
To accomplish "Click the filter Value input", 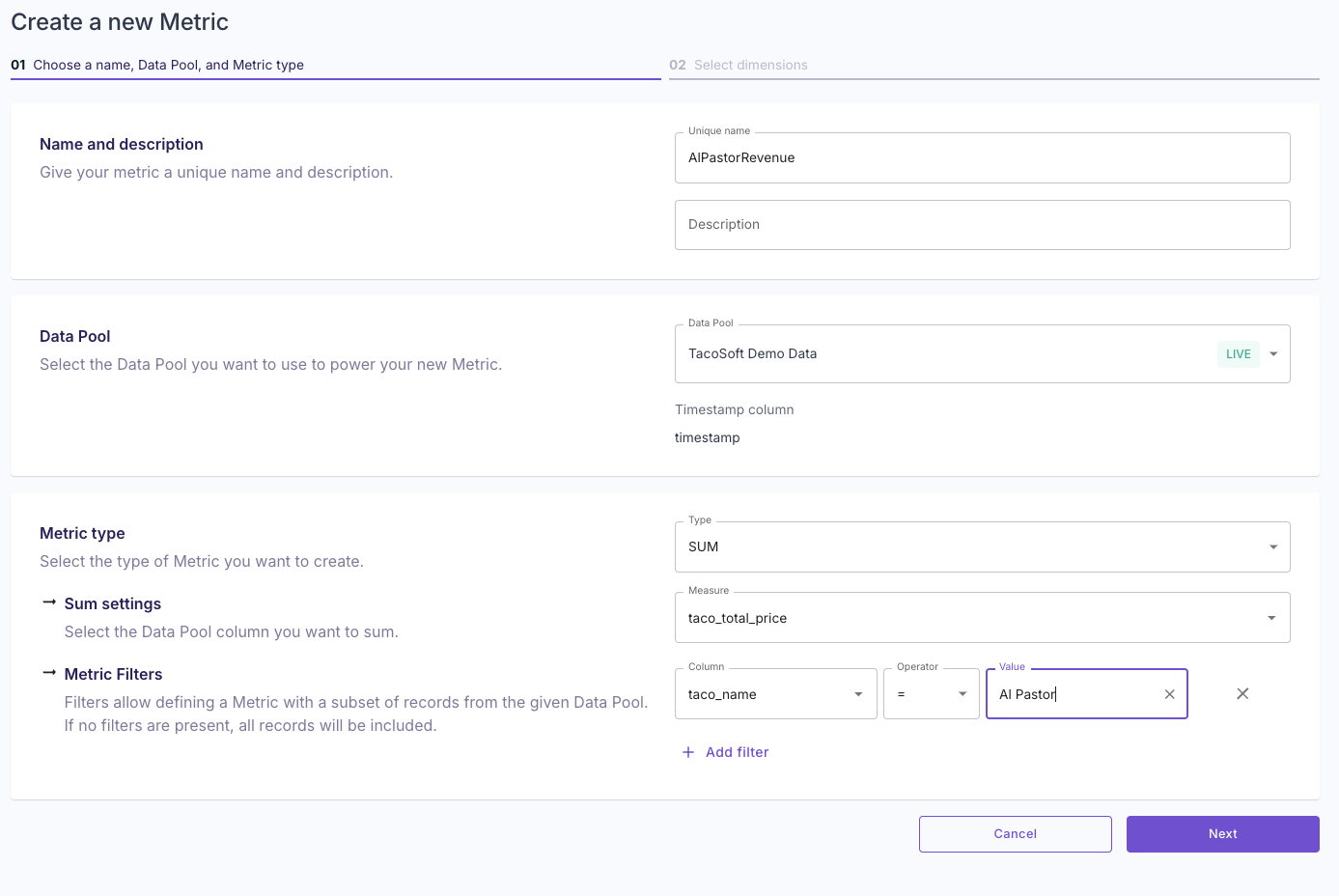I will [1072, 693].
